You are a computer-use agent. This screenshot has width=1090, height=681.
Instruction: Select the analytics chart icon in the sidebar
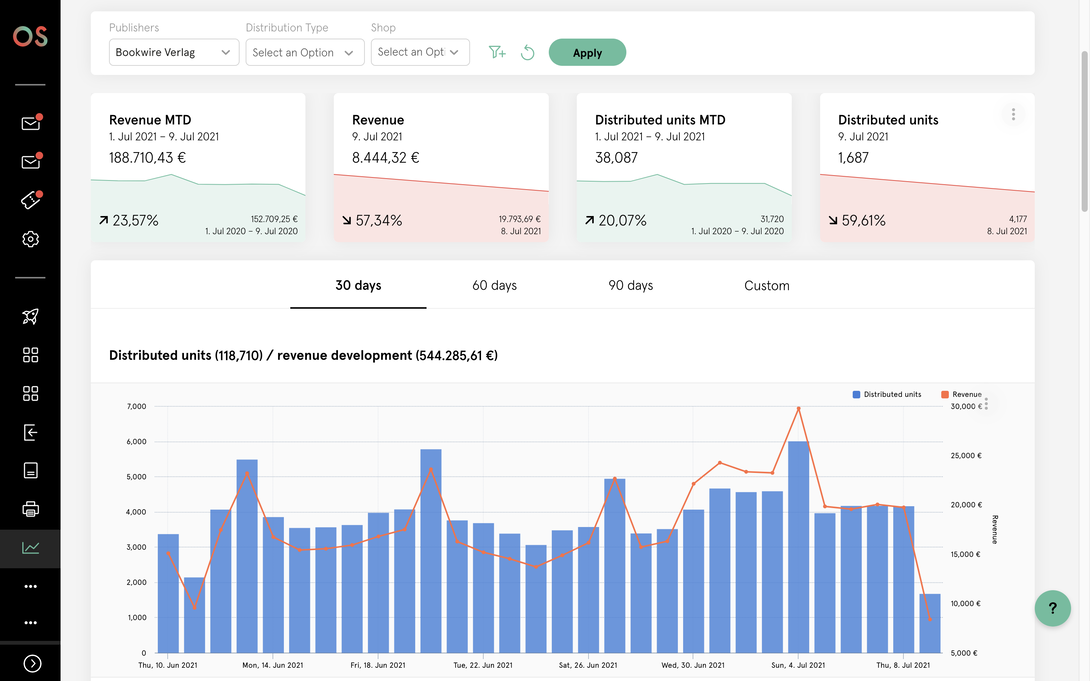(x=31, y=548)
